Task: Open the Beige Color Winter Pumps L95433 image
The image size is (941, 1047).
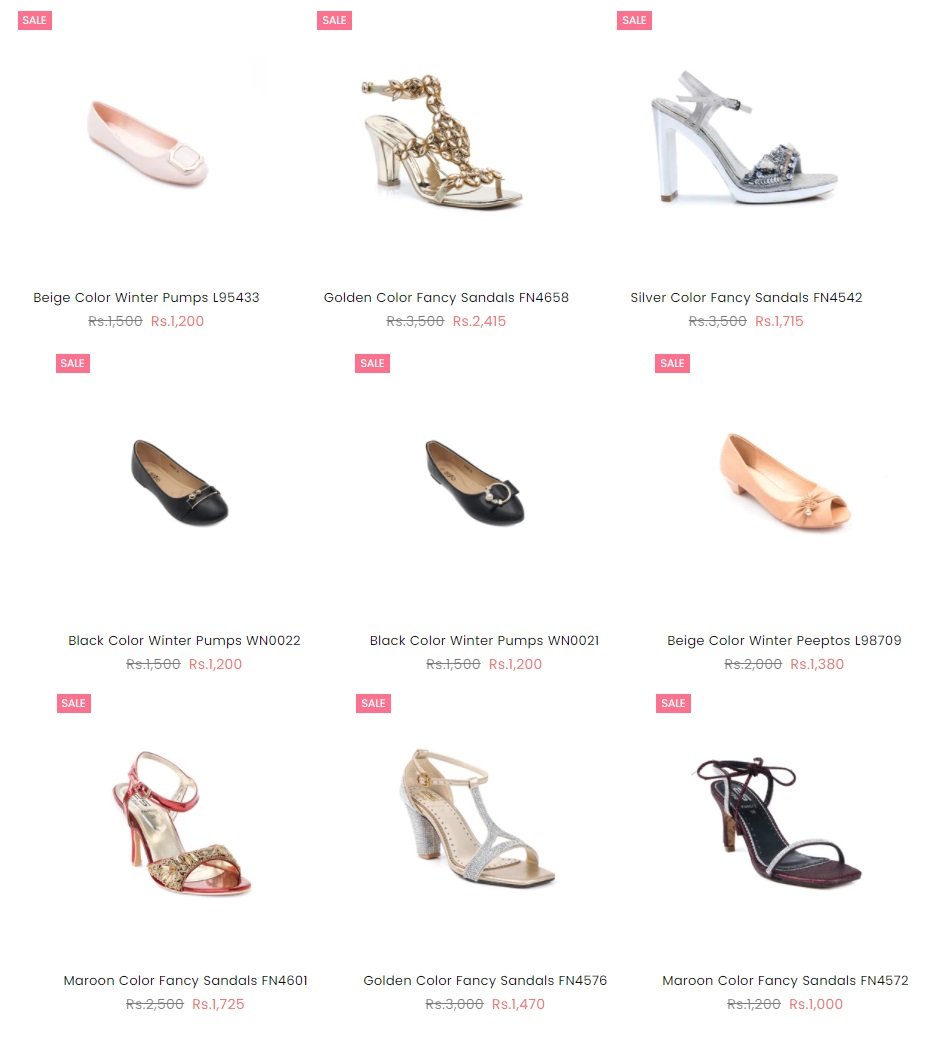Action: 148,144
